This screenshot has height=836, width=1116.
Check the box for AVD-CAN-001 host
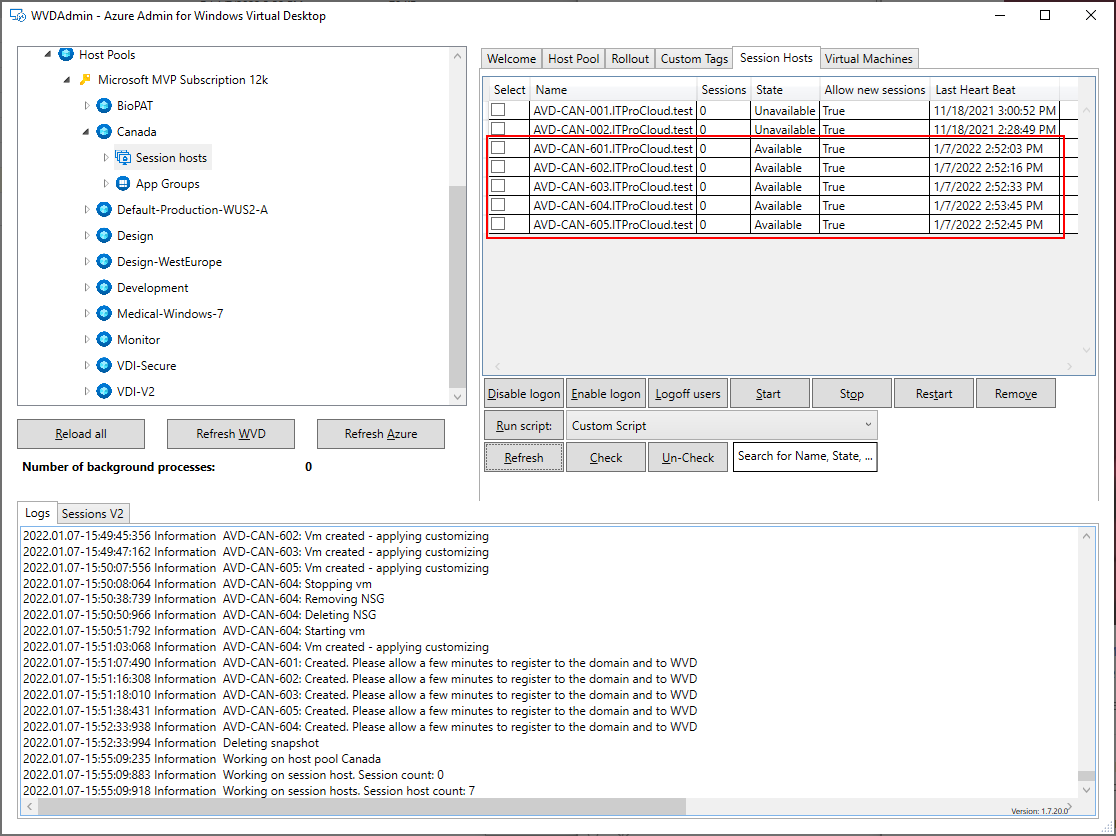click(498, 110)
